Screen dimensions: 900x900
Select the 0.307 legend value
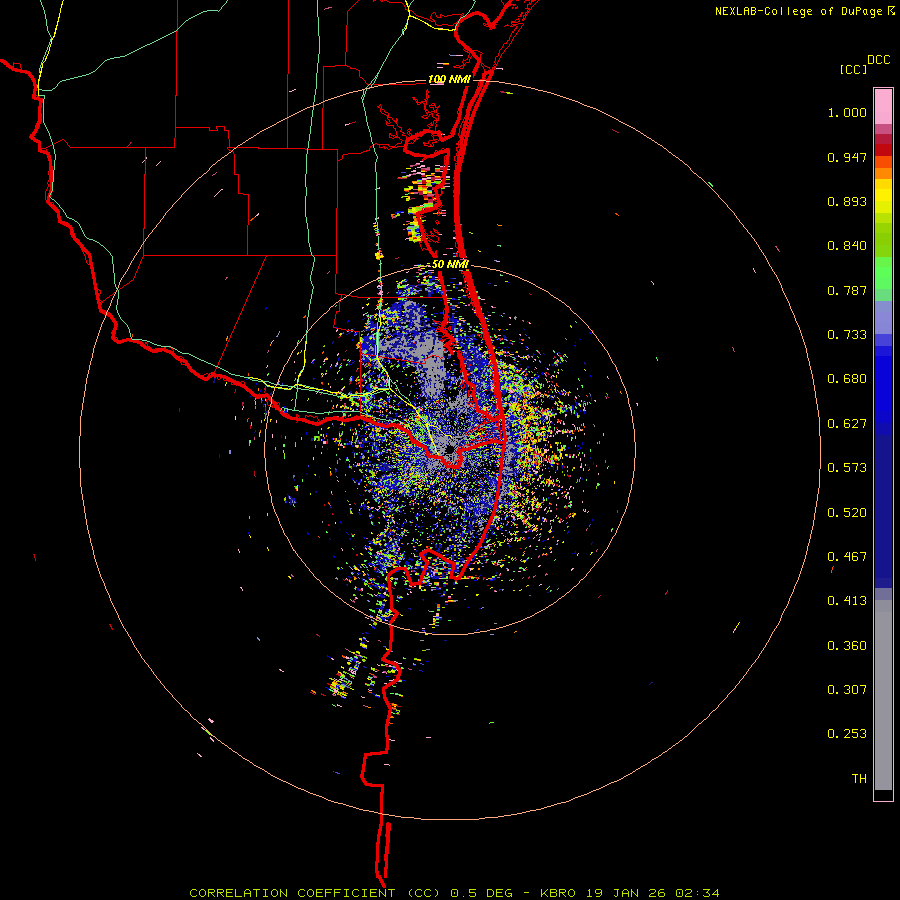[847, 690]
